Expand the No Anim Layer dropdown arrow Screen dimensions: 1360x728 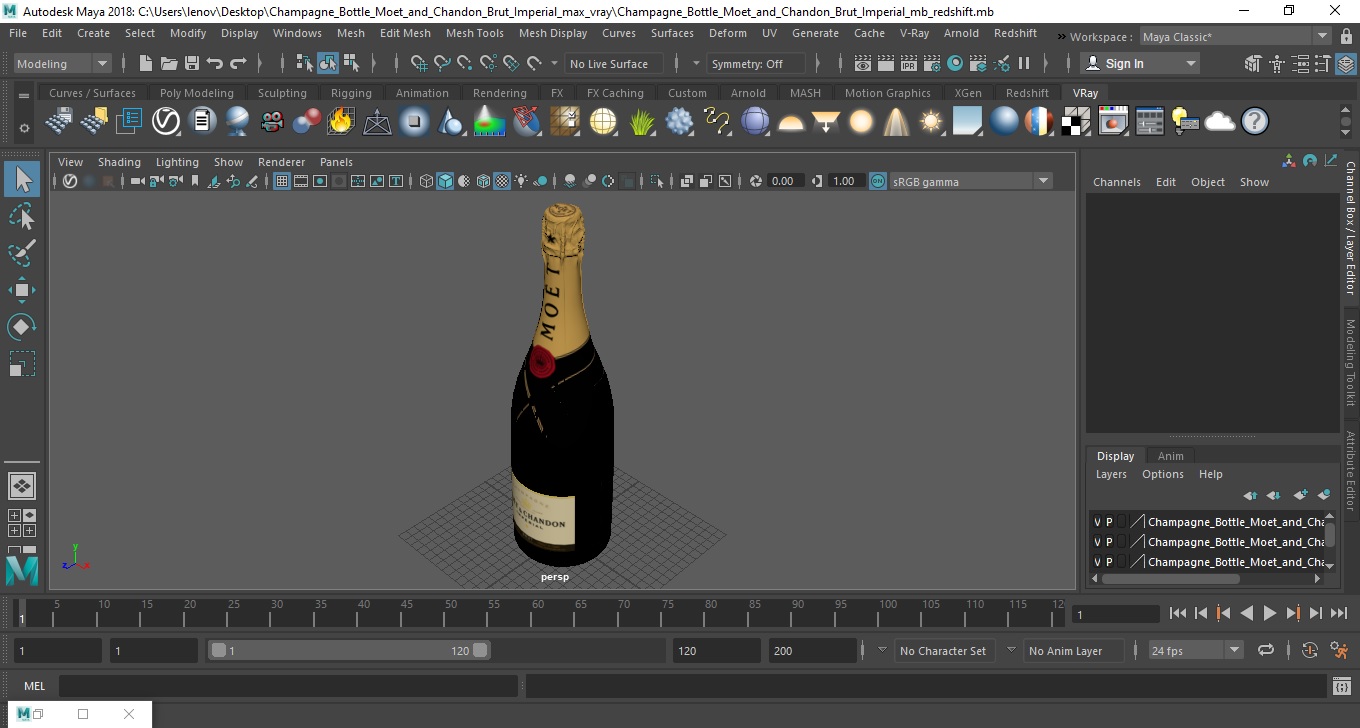1011,650
